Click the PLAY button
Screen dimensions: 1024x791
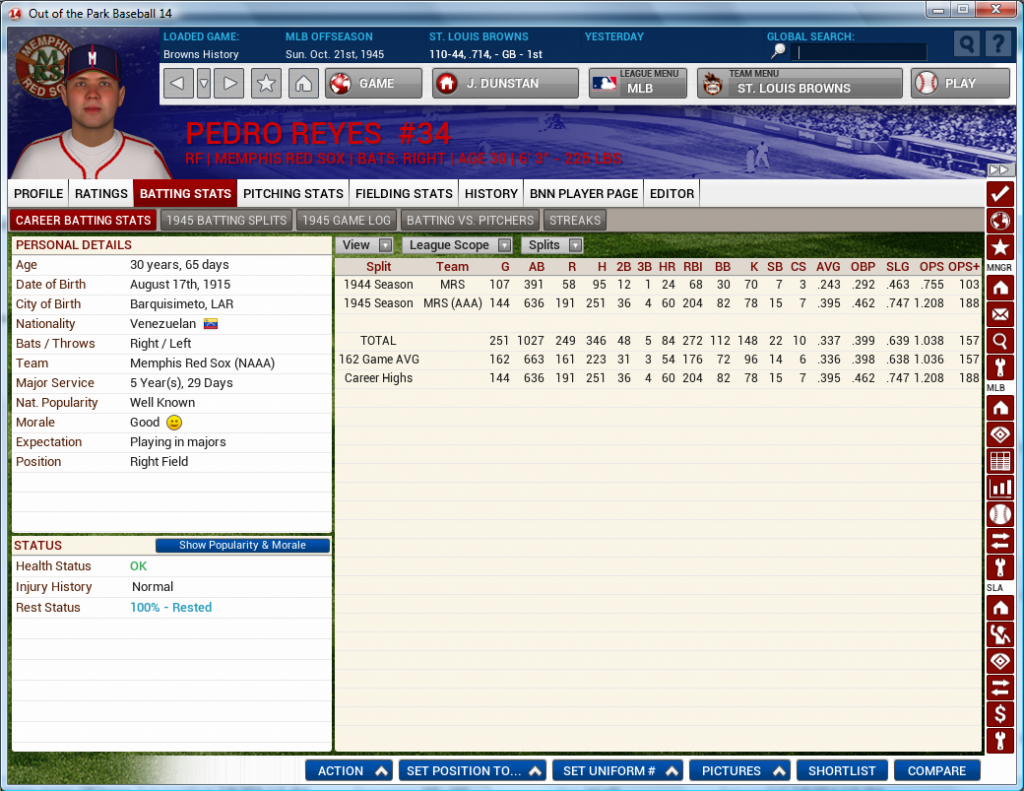pyautogui.click(x=960, y=84)
